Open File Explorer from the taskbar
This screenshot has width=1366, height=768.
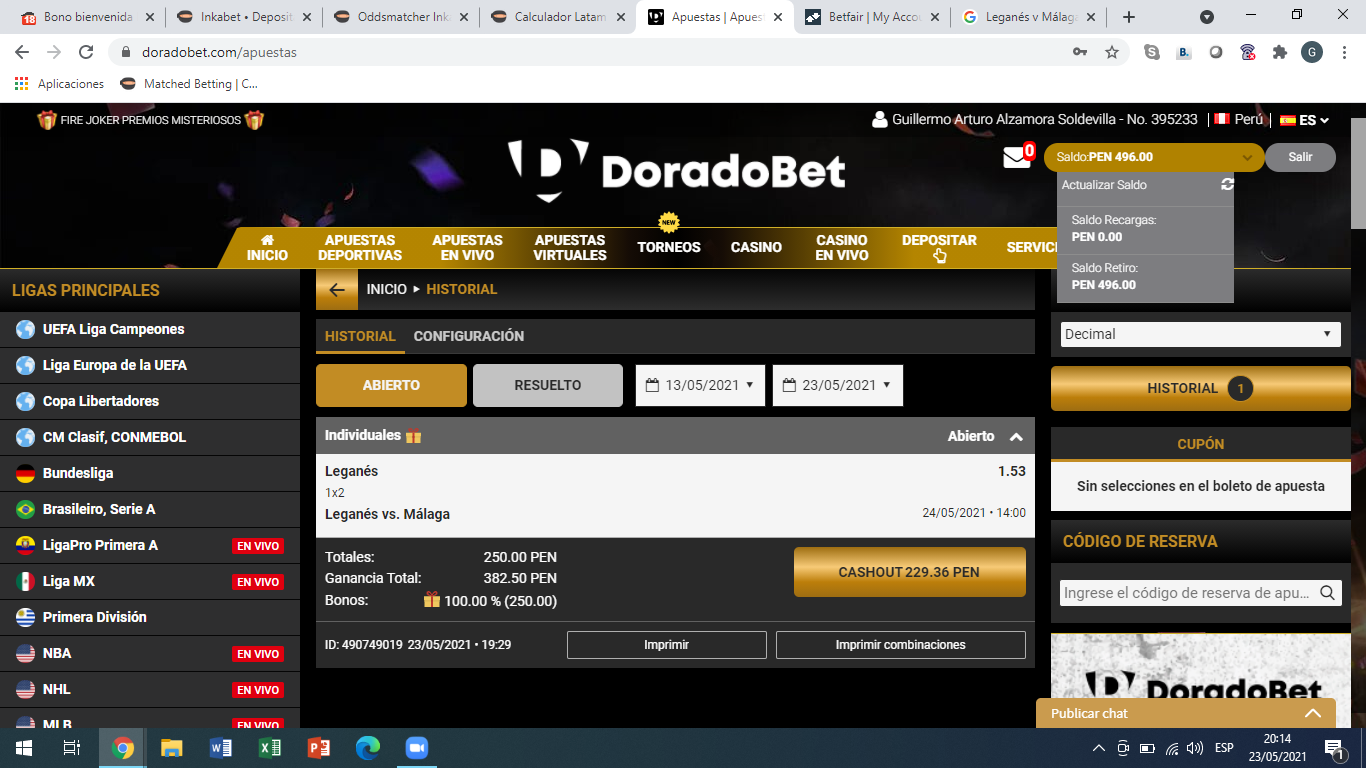click(x=172, y=748)
